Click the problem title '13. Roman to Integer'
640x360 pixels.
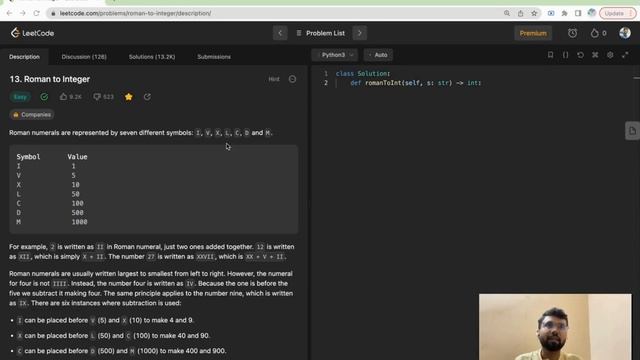(x=49, y=79)
